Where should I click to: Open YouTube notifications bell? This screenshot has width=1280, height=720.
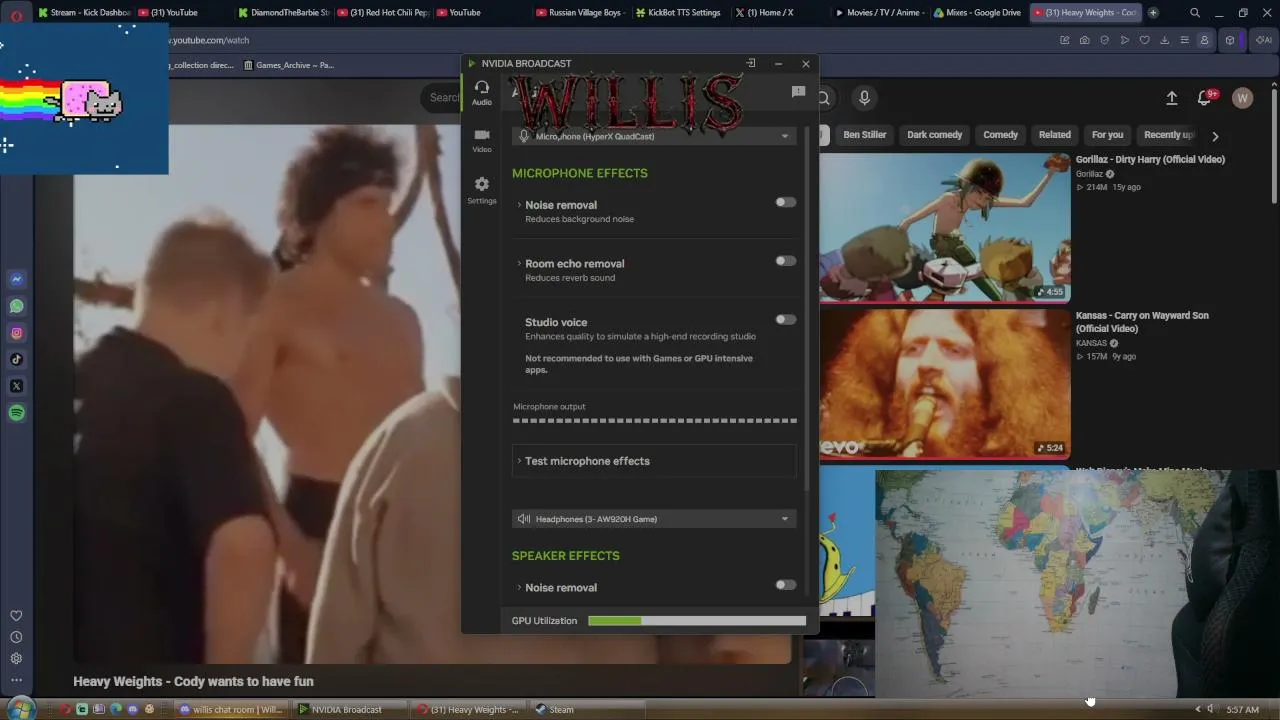1205,98
